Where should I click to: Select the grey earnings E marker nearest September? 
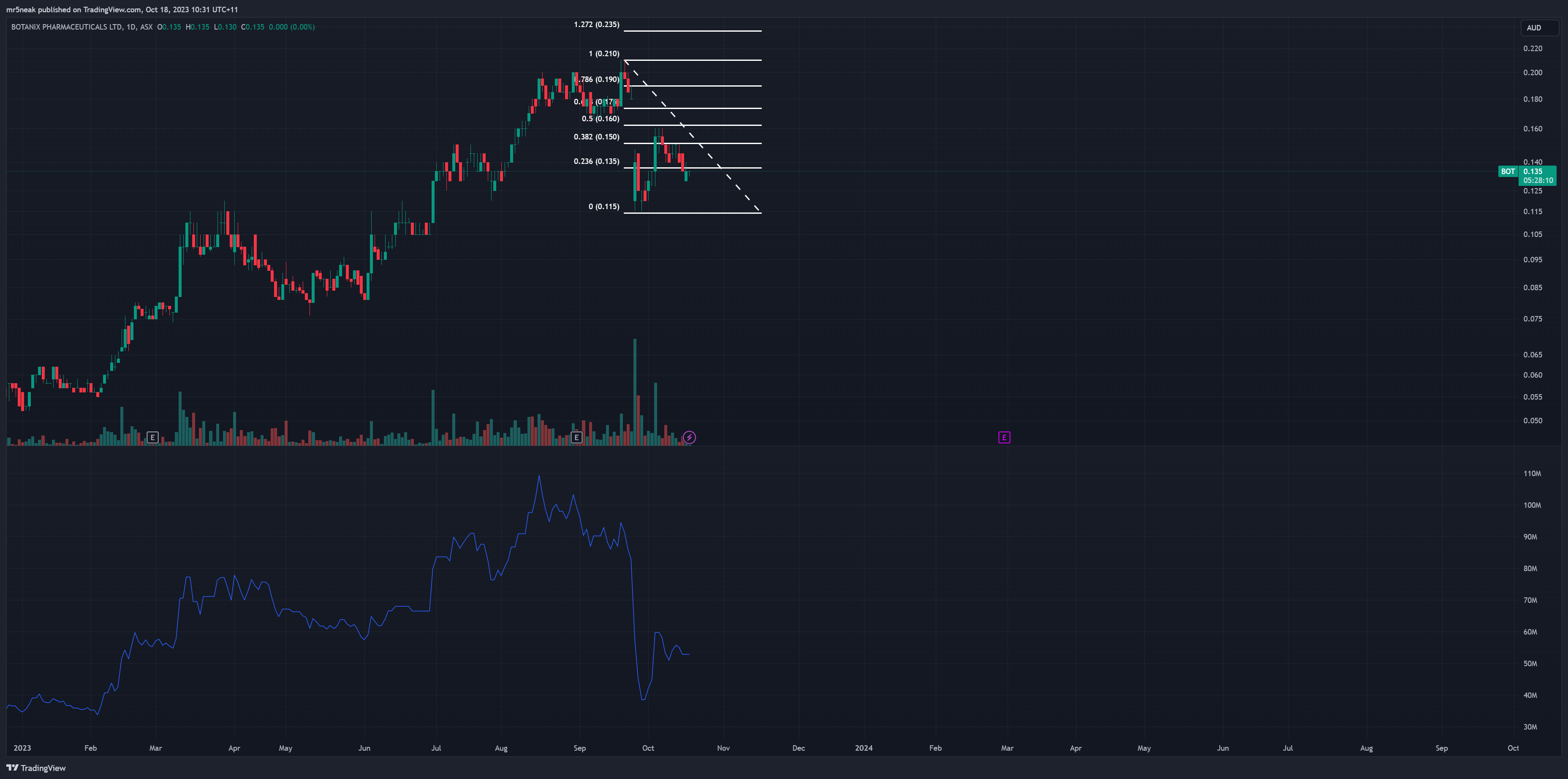click(x=576, y=437)
